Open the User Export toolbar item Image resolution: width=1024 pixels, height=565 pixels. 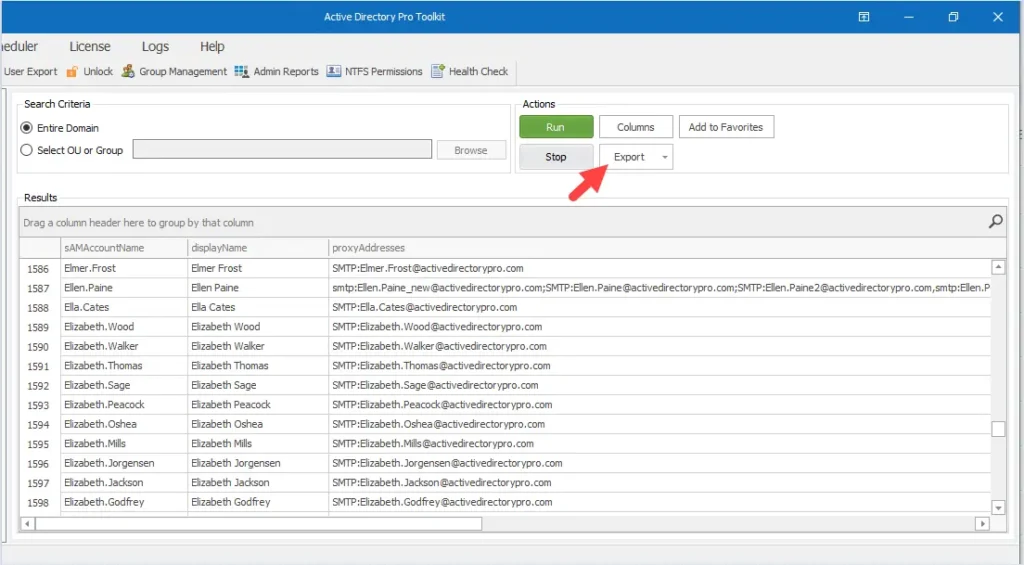[30, 71]
